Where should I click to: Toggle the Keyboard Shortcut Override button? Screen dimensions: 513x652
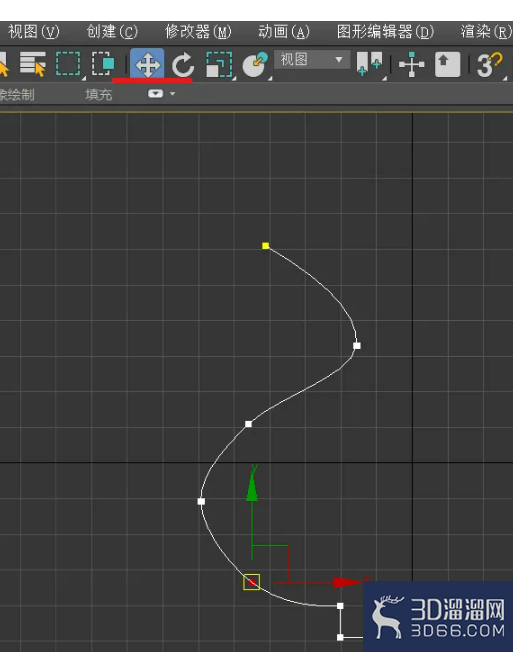point(447,64)
